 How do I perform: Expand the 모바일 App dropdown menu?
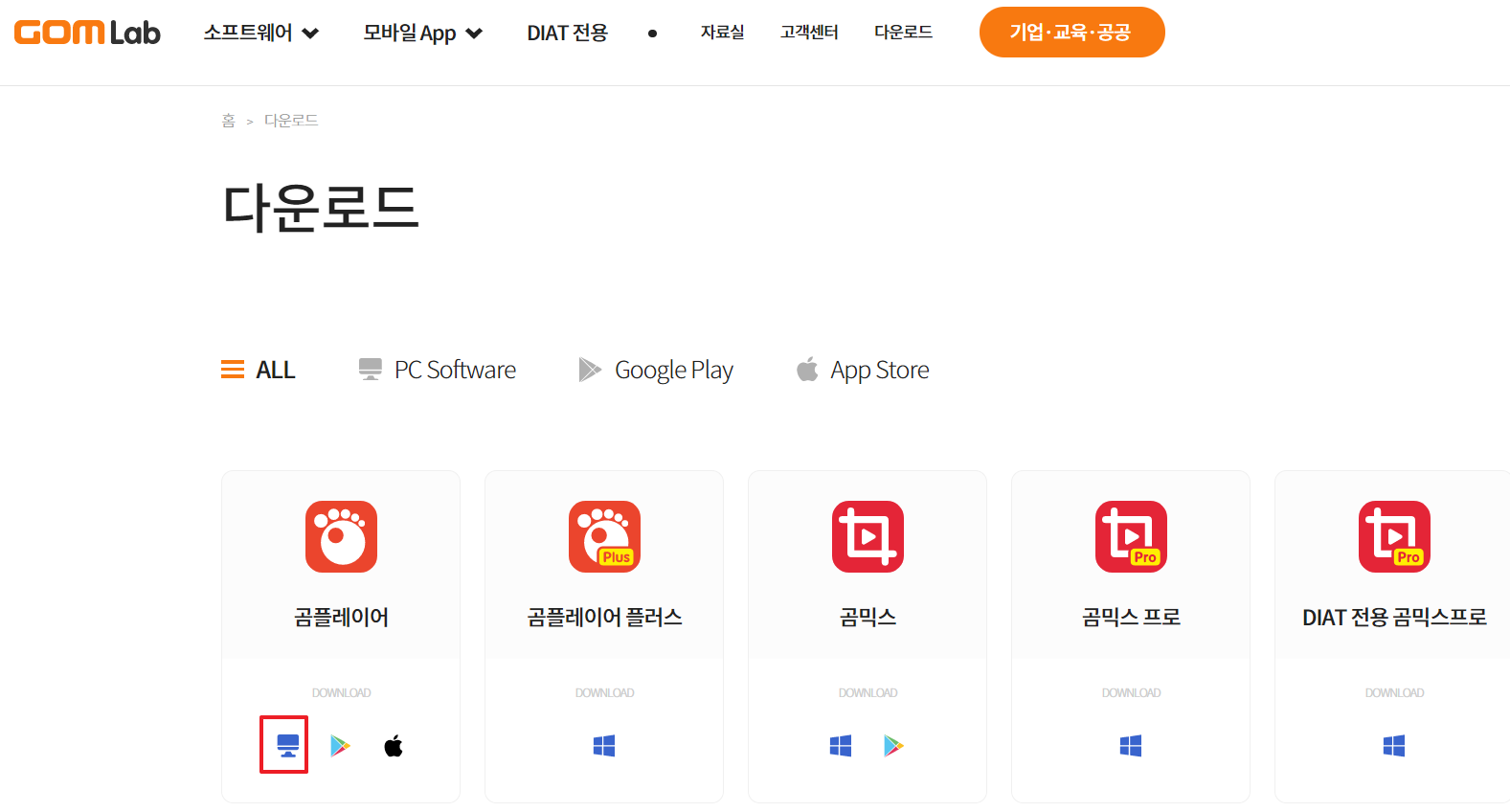(x=422, y=33)
